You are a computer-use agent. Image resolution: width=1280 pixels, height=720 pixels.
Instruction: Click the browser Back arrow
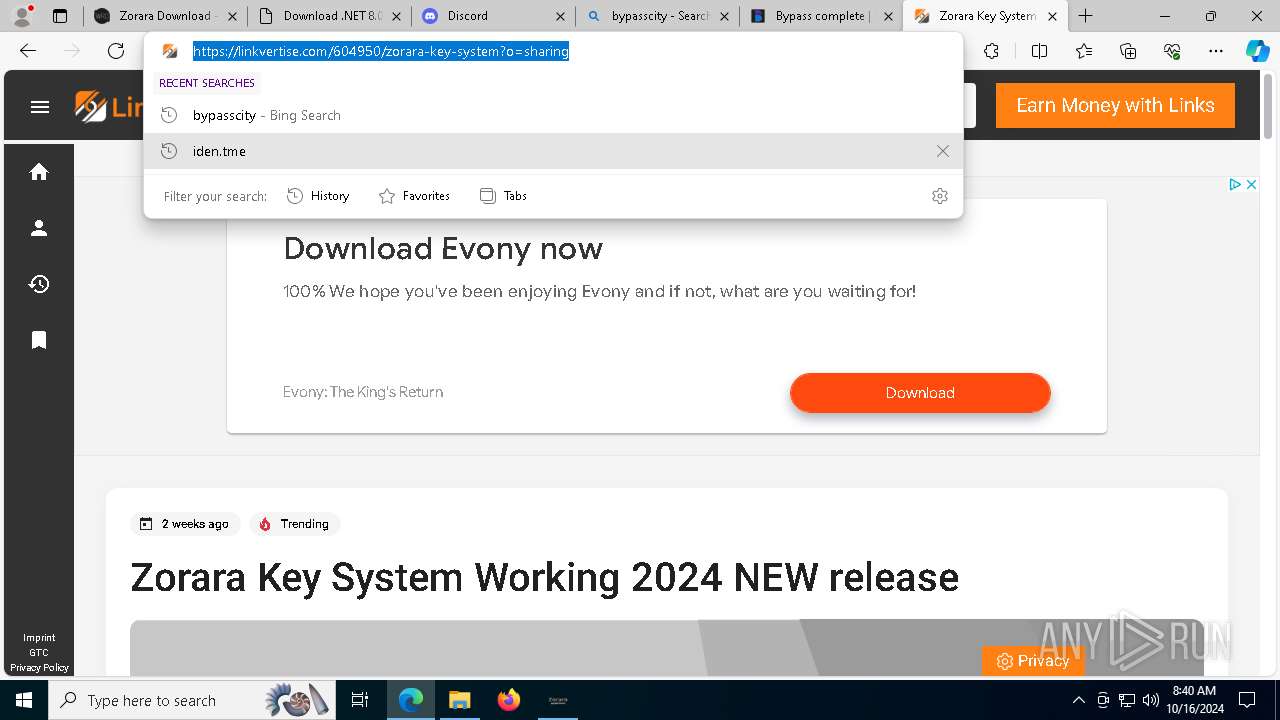28,51
